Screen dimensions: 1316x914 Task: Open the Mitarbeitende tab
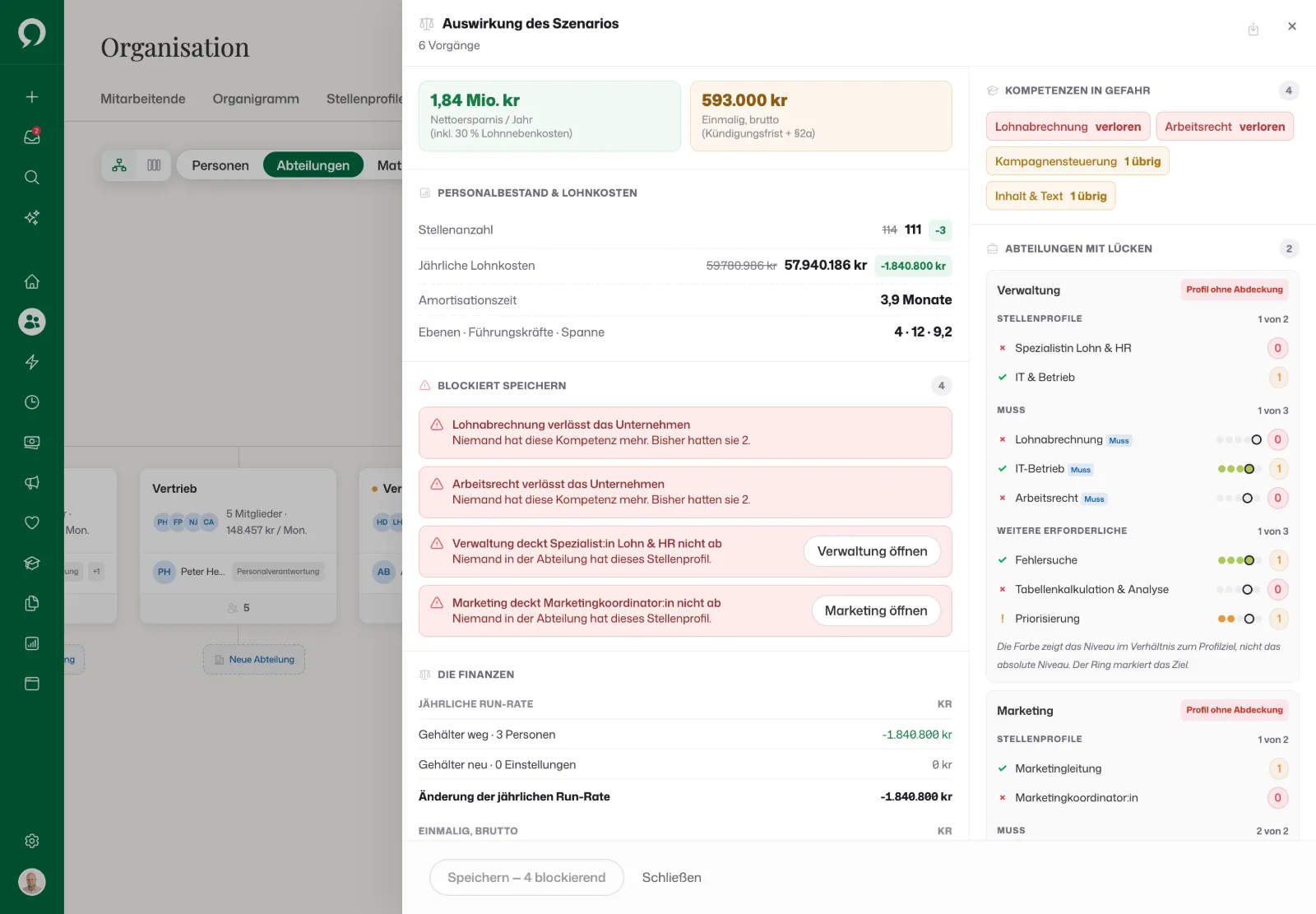[143, 99]
